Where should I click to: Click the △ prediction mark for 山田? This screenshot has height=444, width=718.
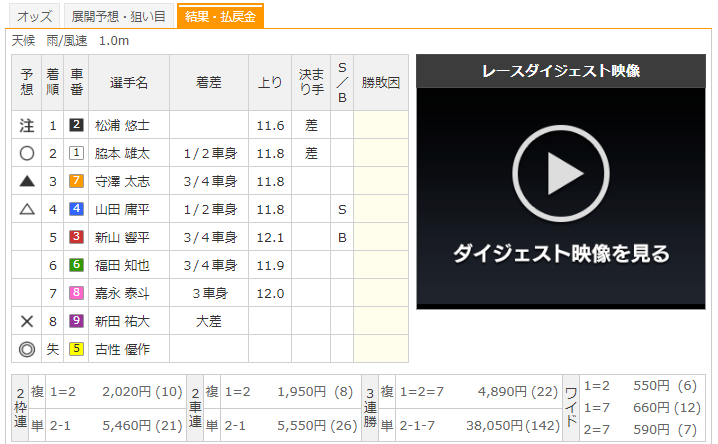click(x=27, y=210)
